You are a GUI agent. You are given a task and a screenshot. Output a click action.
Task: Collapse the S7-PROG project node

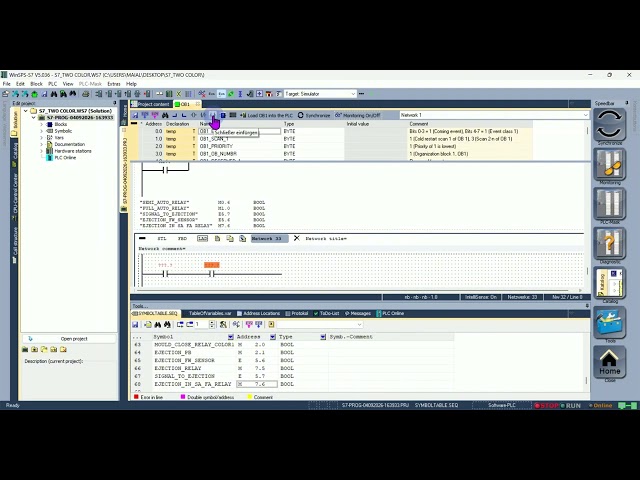(33, 118)
